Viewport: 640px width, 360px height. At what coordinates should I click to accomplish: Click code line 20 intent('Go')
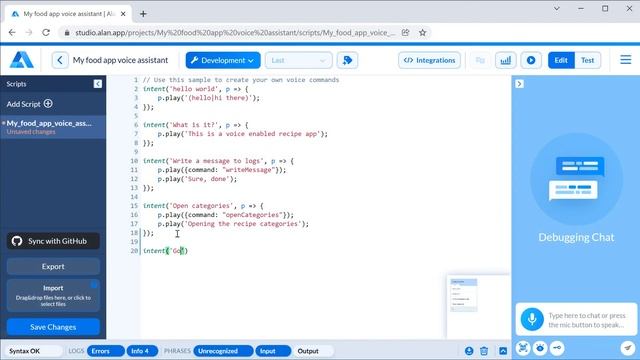[165, 251]
